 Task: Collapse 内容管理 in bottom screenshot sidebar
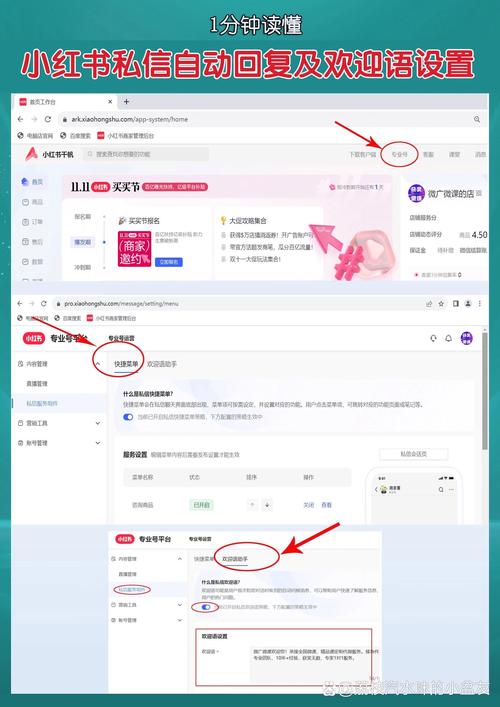(180, 559)
